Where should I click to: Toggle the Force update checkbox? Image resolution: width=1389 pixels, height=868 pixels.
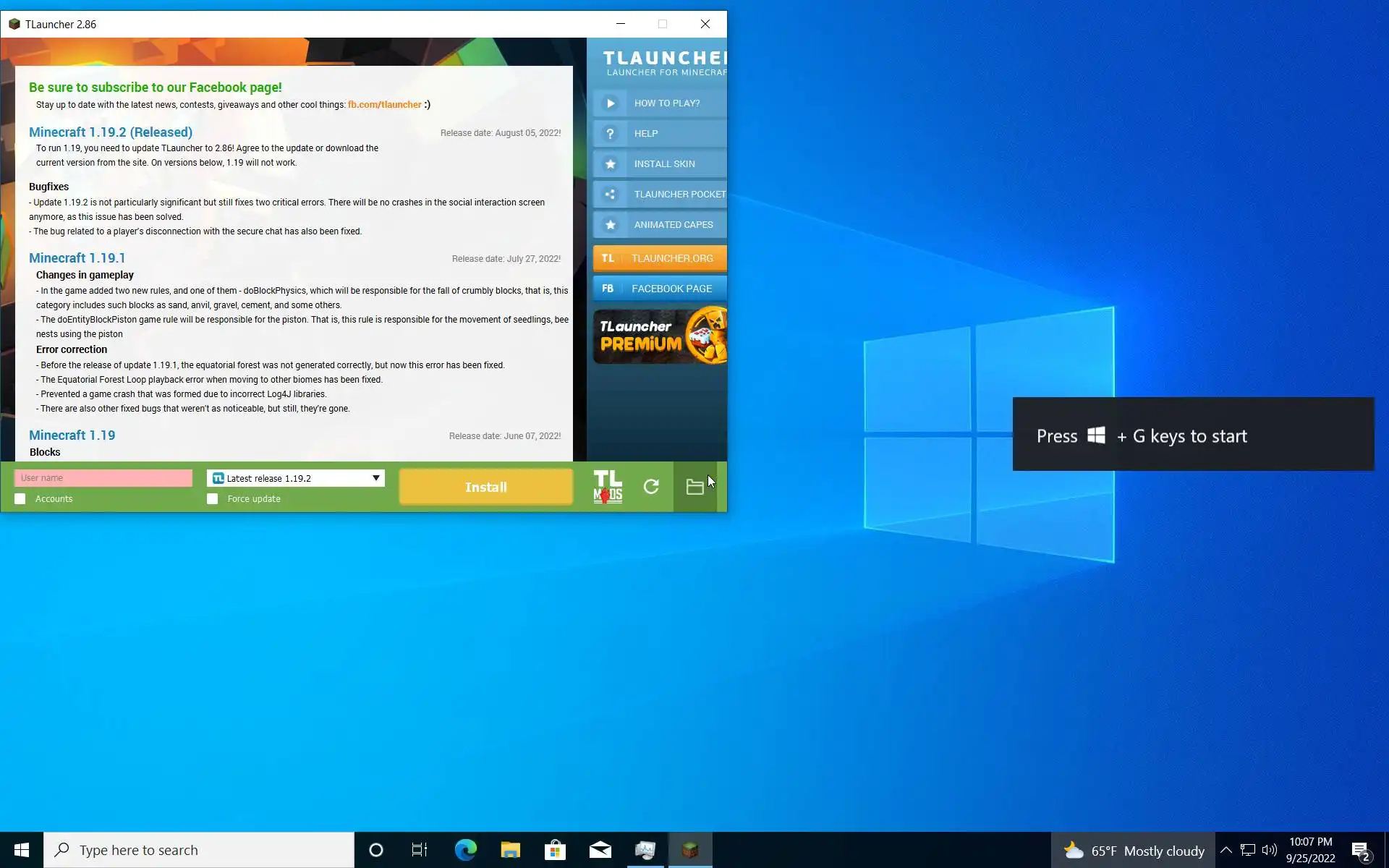[212, 499]
